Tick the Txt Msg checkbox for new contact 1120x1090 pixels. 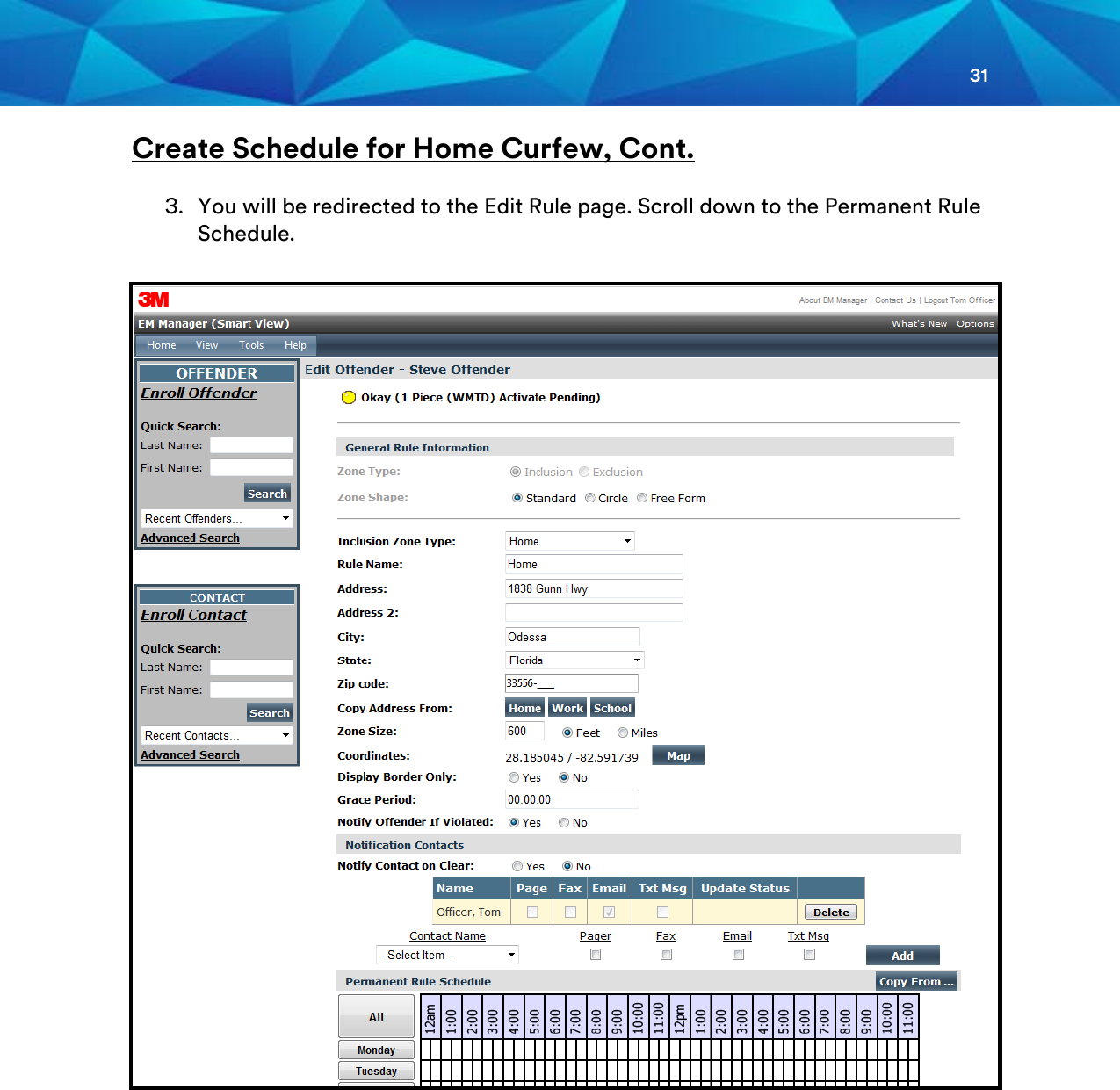click(810, 955)
